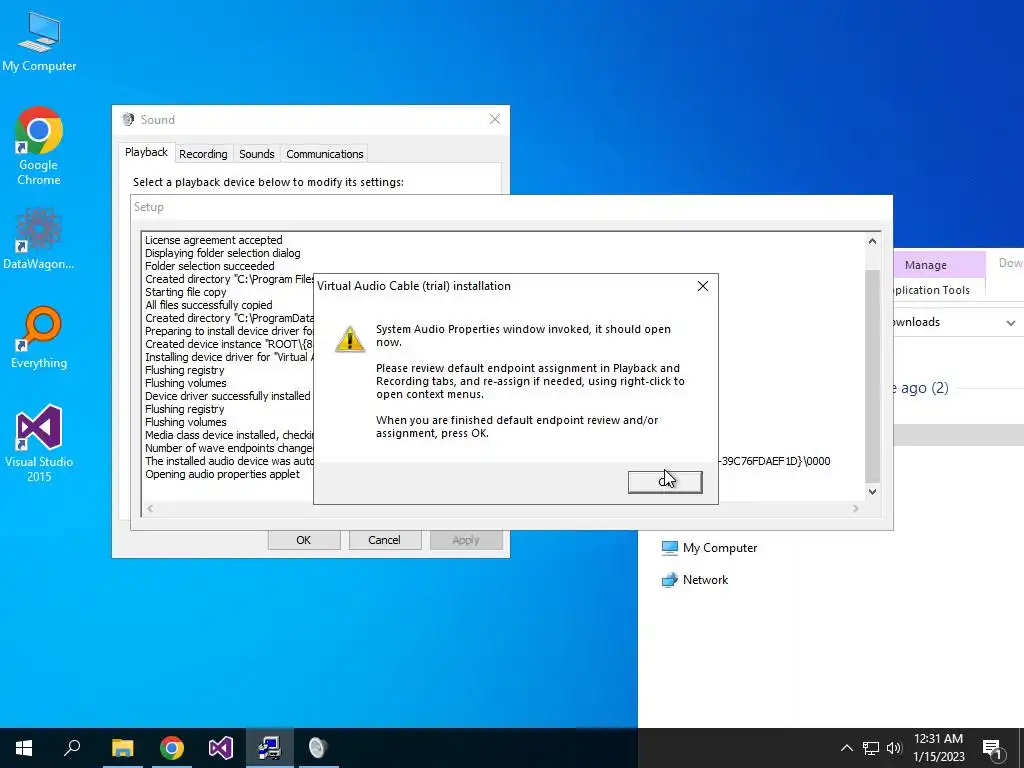Click the Network icon in Explorer pane
Image resolution: width=1024 pixels, height=768 pixels.
coord(669,580)
